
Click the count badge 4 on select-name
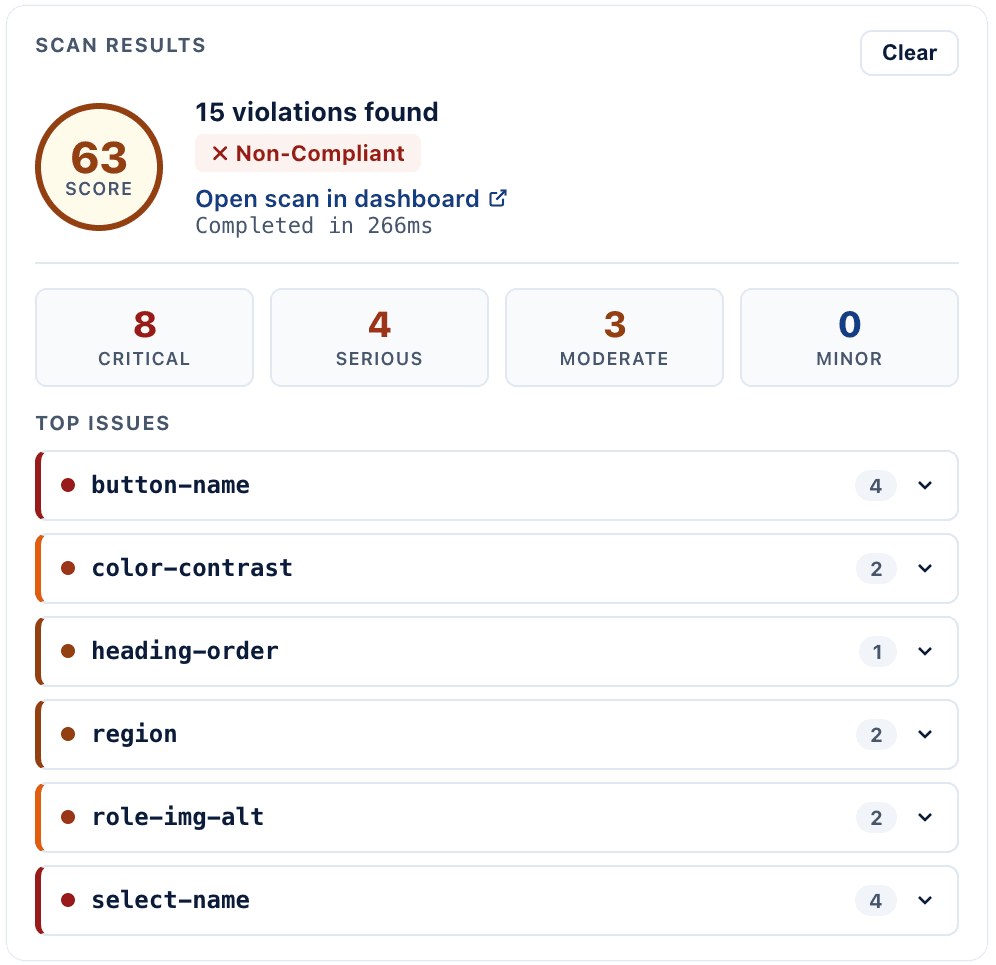pos(875,901)
